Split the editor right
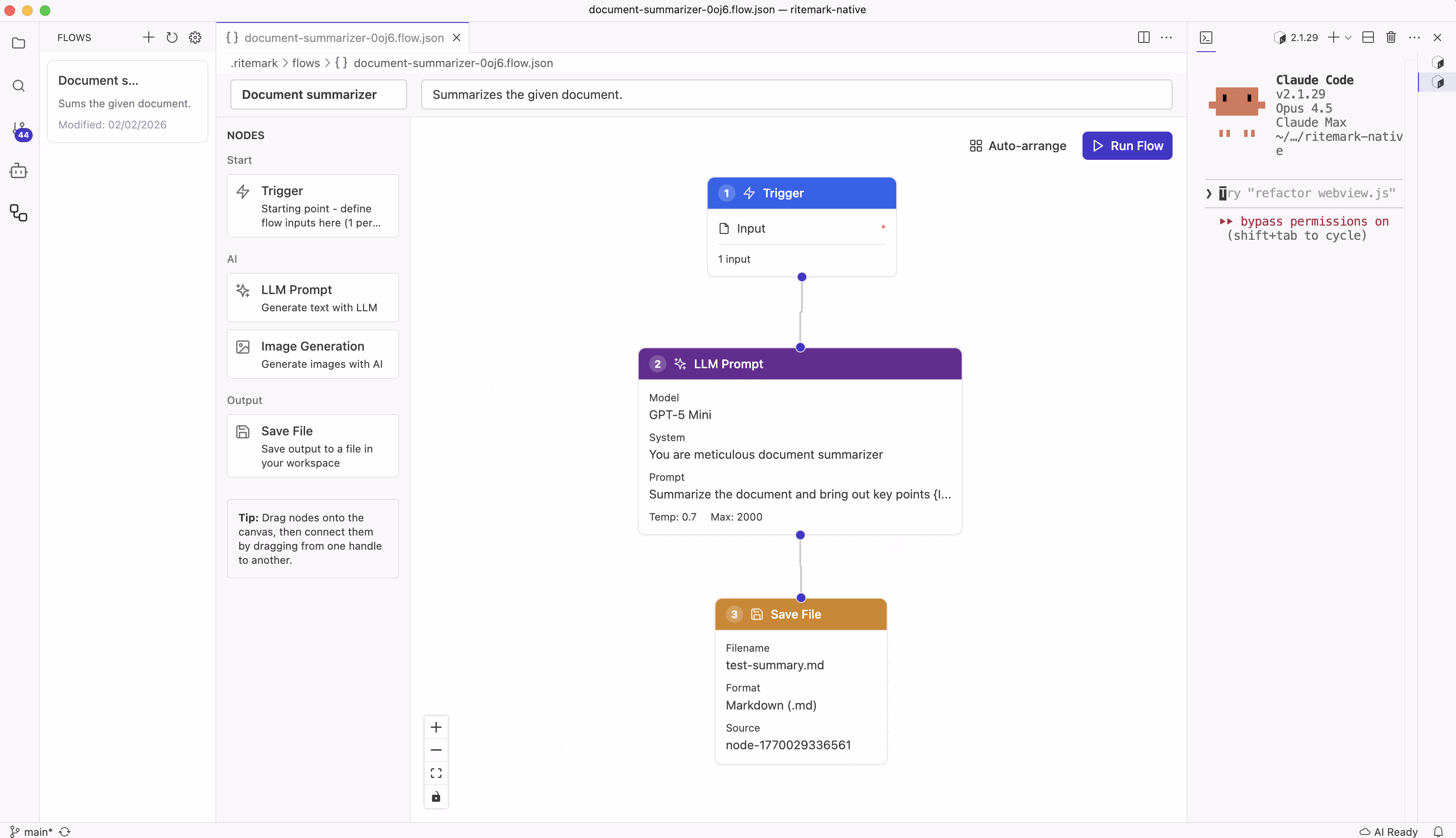This screenshot has height=838, width=1456. click(x=1143, y=38)
